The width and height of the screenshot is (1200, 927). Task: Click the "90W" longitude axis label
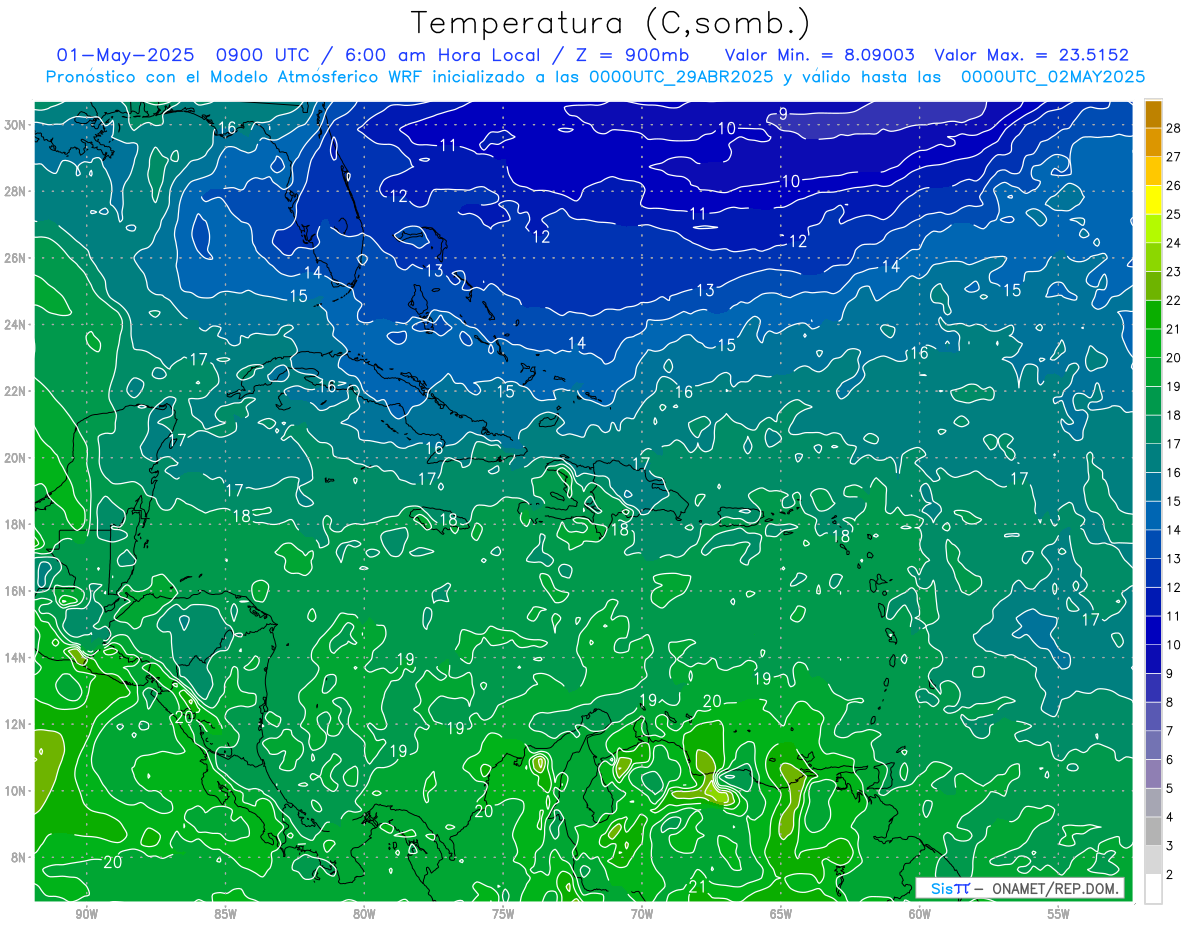click(x=86, y=914)
